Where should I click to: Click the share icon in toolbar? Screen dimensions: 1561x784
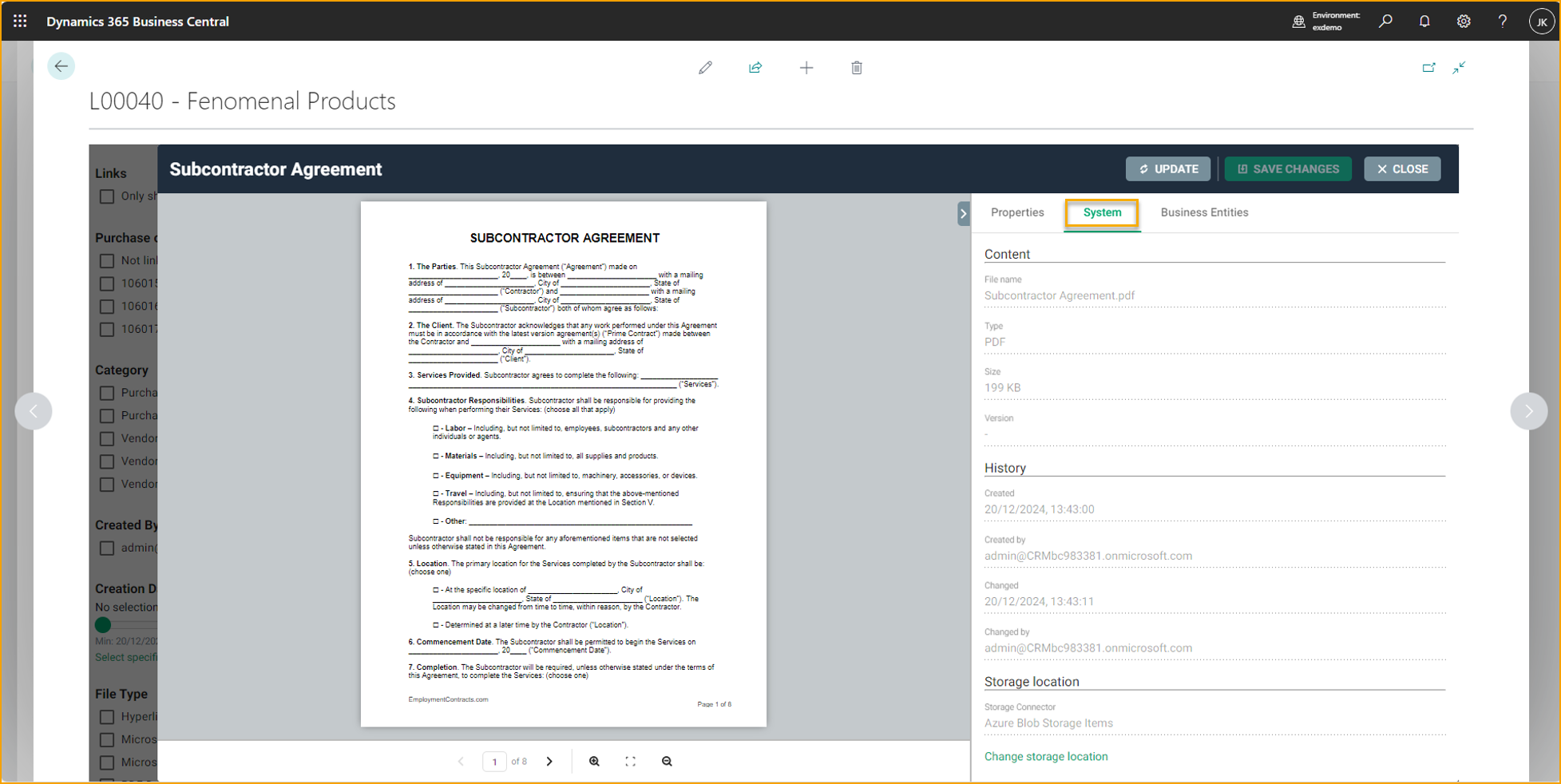(x=755, y=68)
